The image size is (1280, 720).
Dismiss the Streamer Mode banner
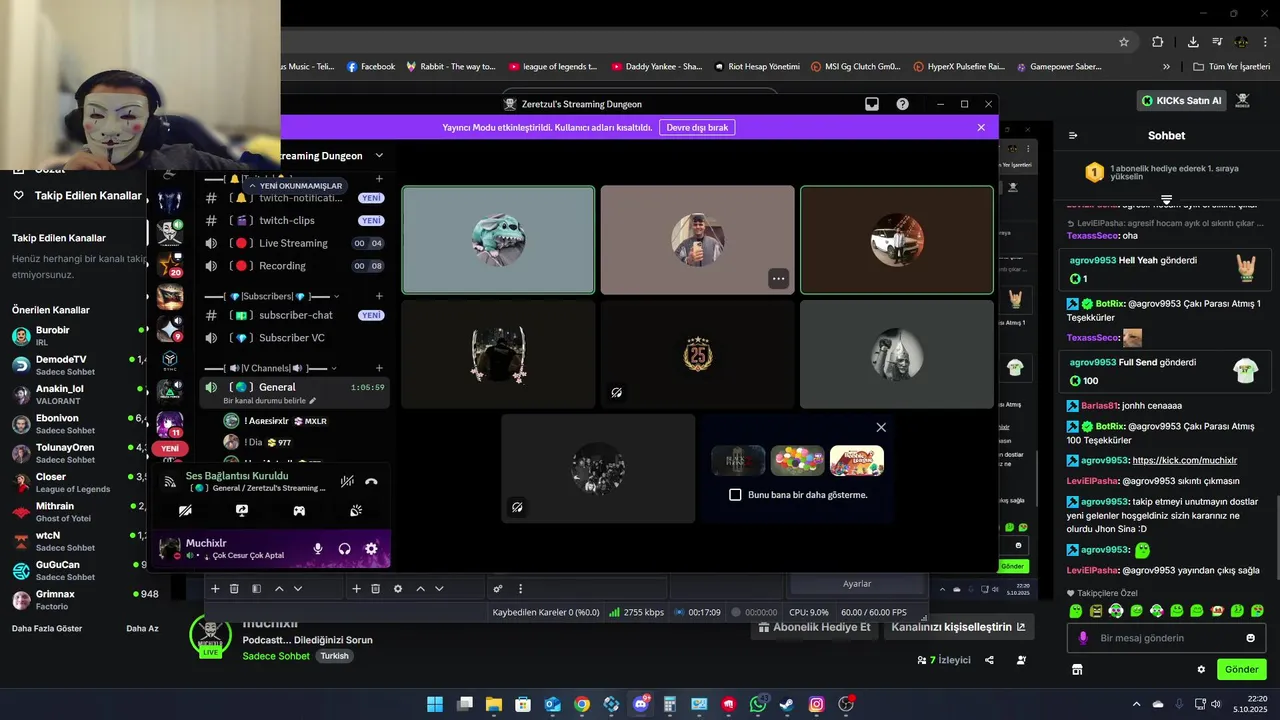click(x=981, y=127)
